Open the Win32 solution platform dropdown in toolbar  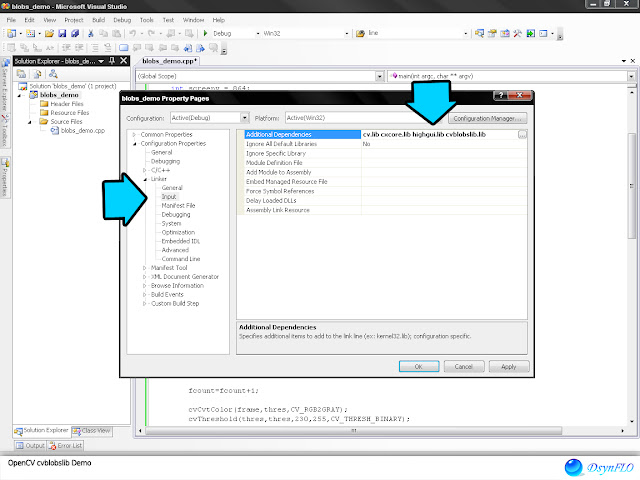pyautogui.click(x=347, y=33)
